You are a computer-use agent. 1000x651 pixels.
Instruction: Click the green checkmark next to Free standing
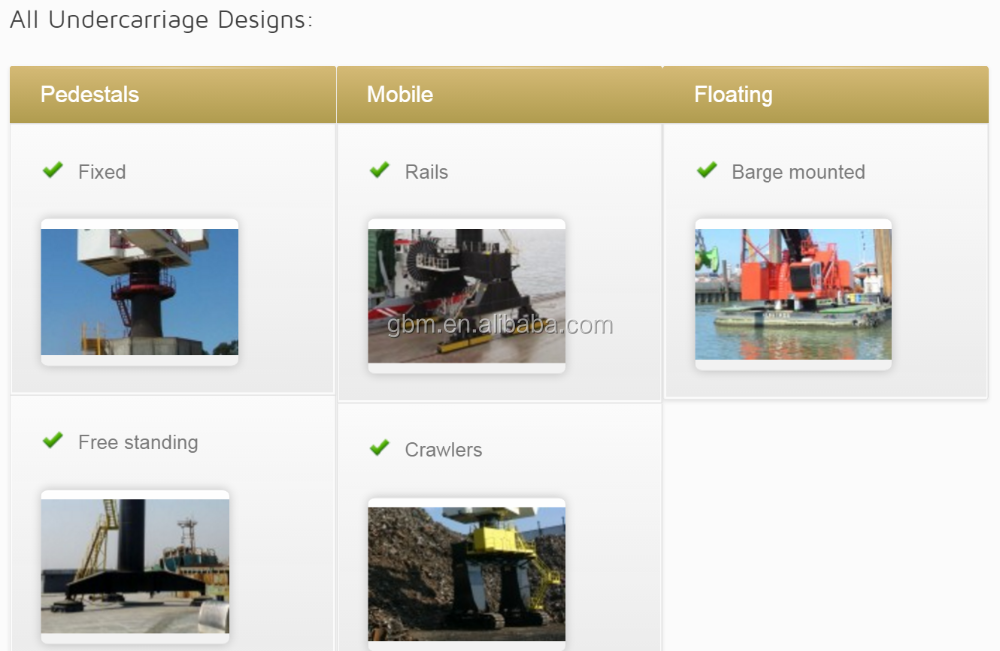pyautogui.click(x=53, y=441)
